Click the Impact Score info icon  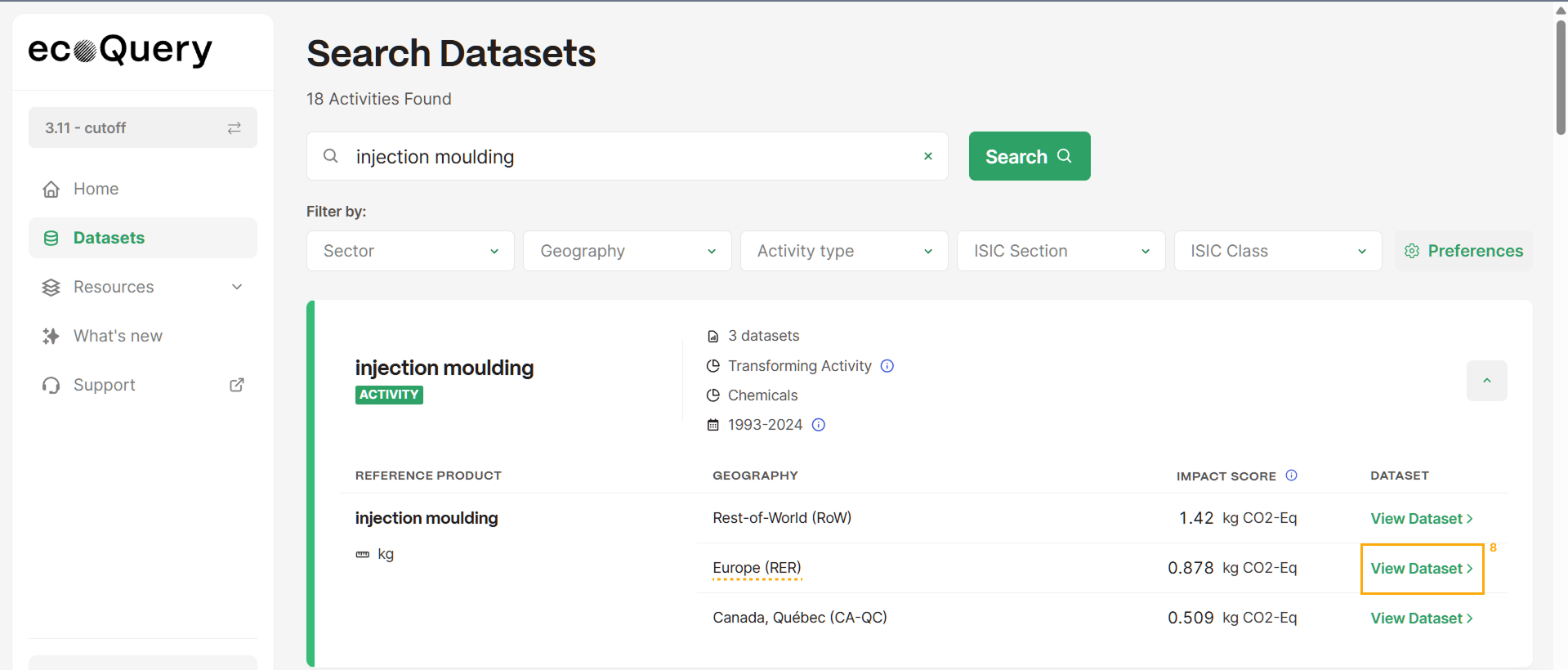(x=1292, y=476)
